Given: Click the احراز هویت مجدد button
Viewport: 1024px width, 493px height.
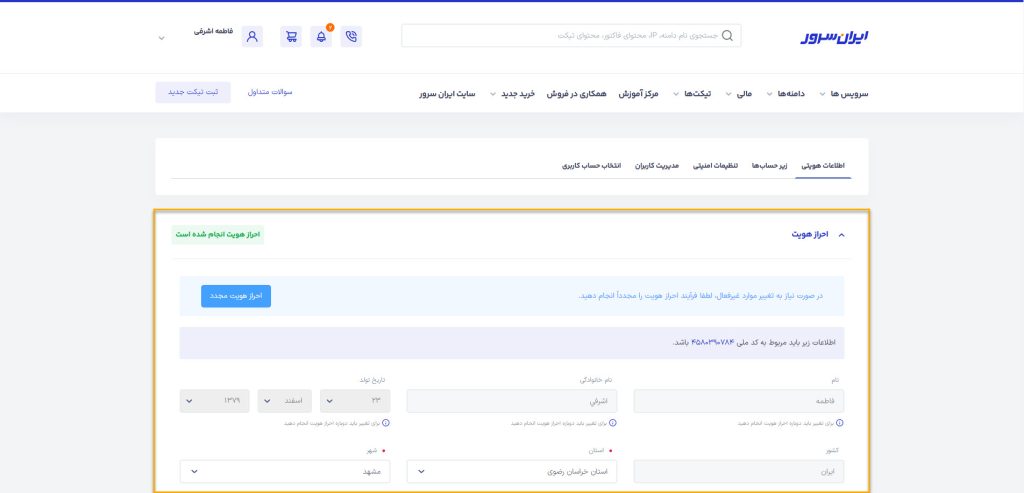Looking at the screenshot, I should 236,296.
